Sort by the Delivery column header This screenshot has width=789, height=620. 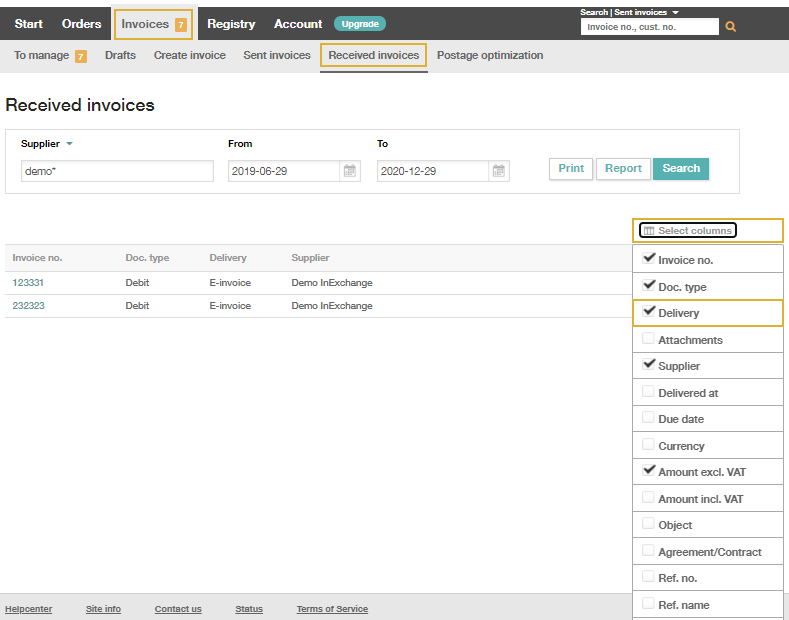tap(228, 258)
